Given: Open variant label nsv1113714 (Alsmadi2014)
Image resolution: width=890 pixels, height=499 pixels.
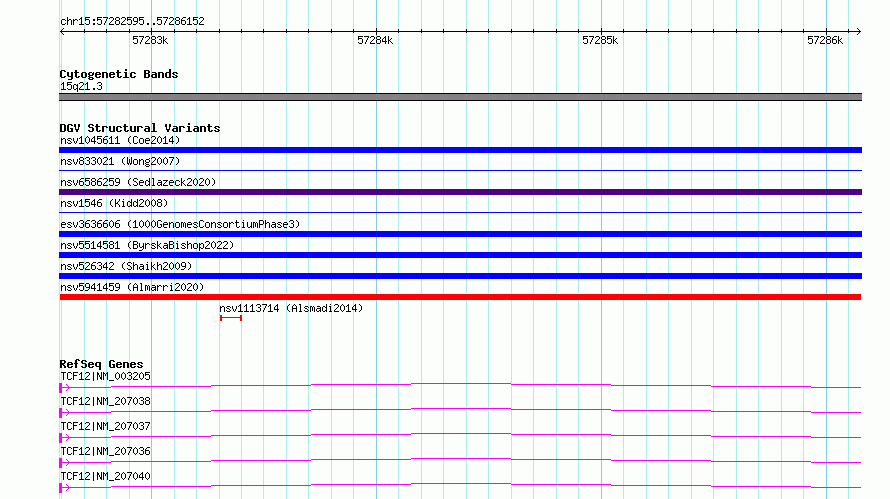Looking at the screenshot, I should [x=291, y=308].
